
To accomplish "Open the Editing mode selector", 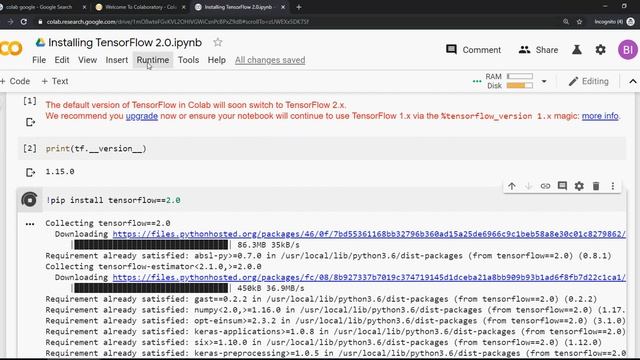I will click(588, 81).
